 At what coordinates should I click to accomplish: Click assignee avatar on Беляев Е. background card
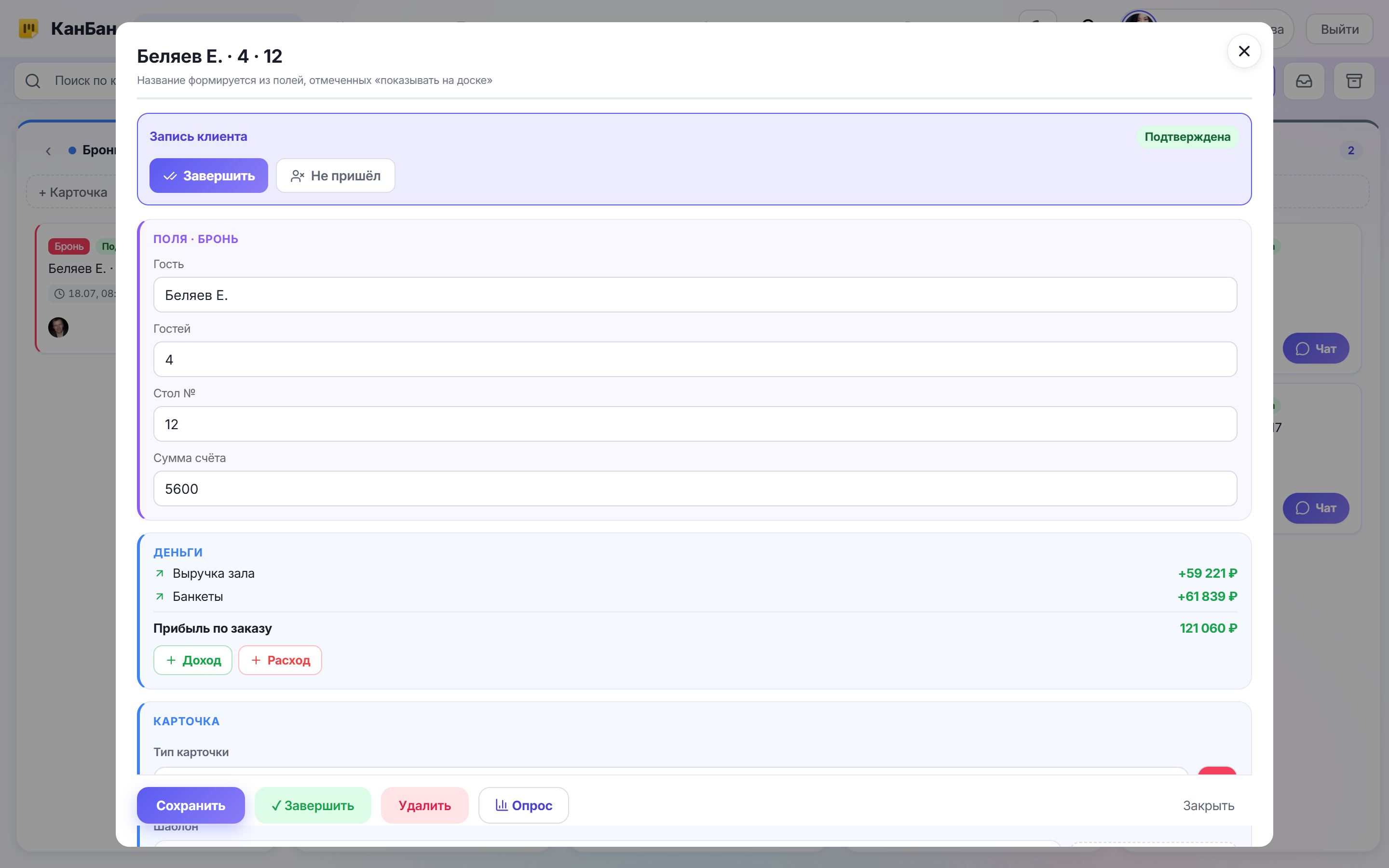[58, 327]
